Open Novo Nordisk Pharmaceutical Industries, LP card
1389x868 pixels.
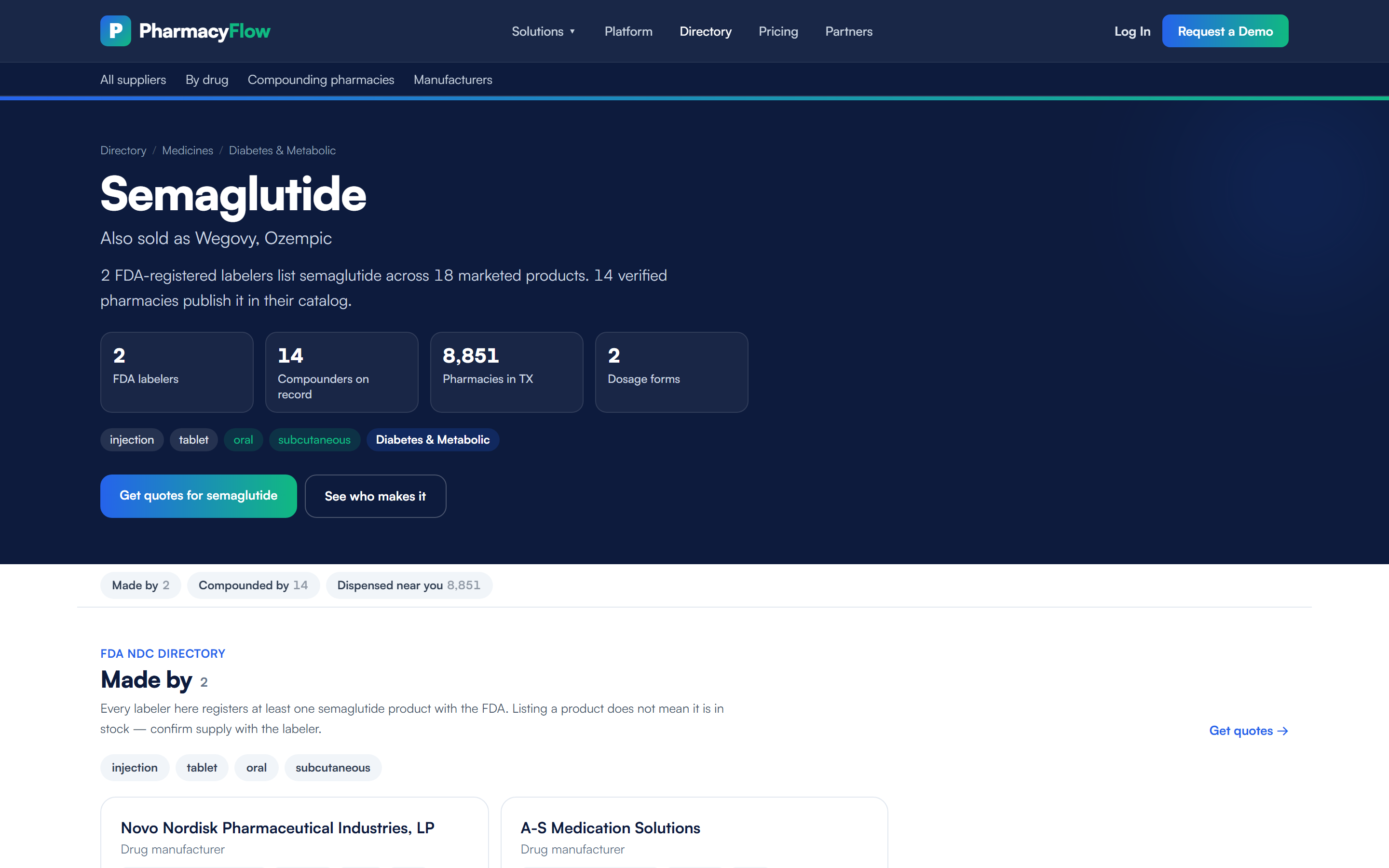point(295,833)
